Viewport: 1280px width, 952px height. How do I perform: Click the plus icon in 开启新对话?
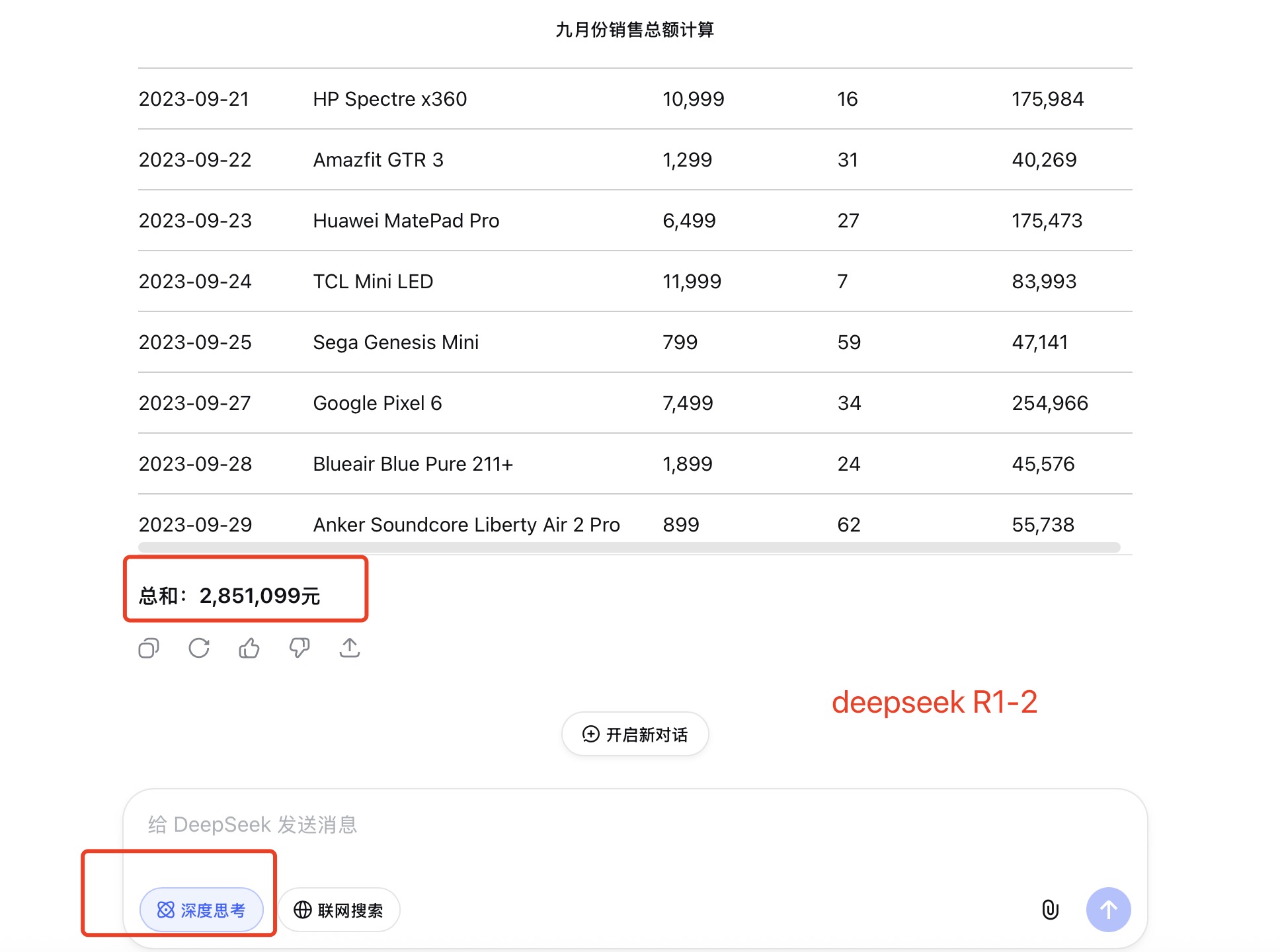click(590, 734)
